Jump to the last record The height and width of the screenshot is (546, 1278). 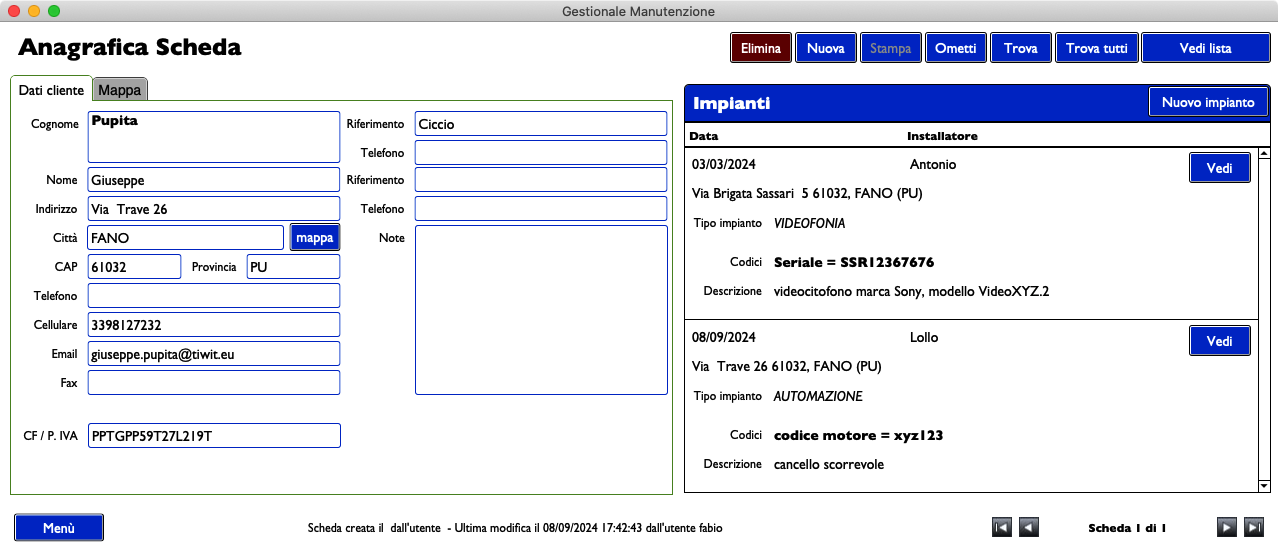pos(1253,527)
